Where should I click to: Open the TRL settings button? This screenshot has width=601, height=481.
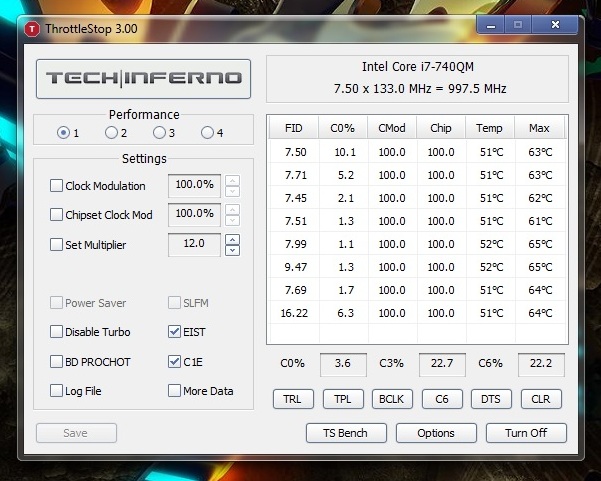tap(293, 399)
